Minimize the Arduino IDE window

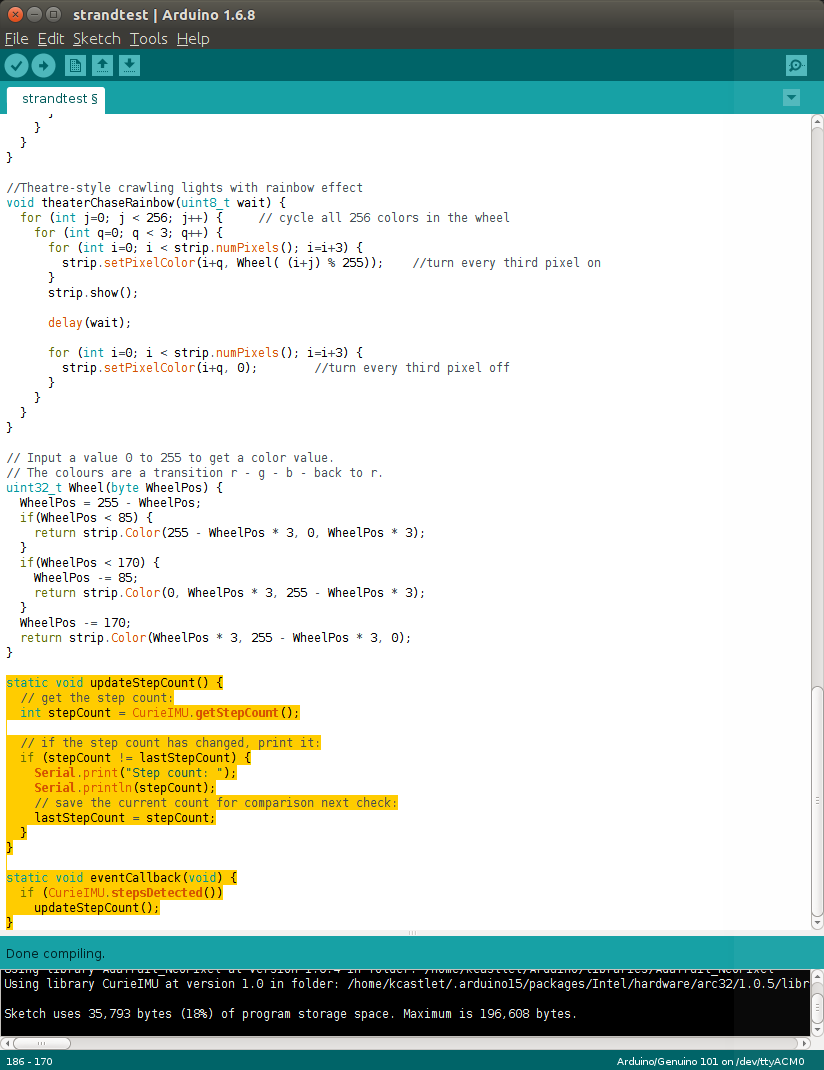[x=32, y=14]
